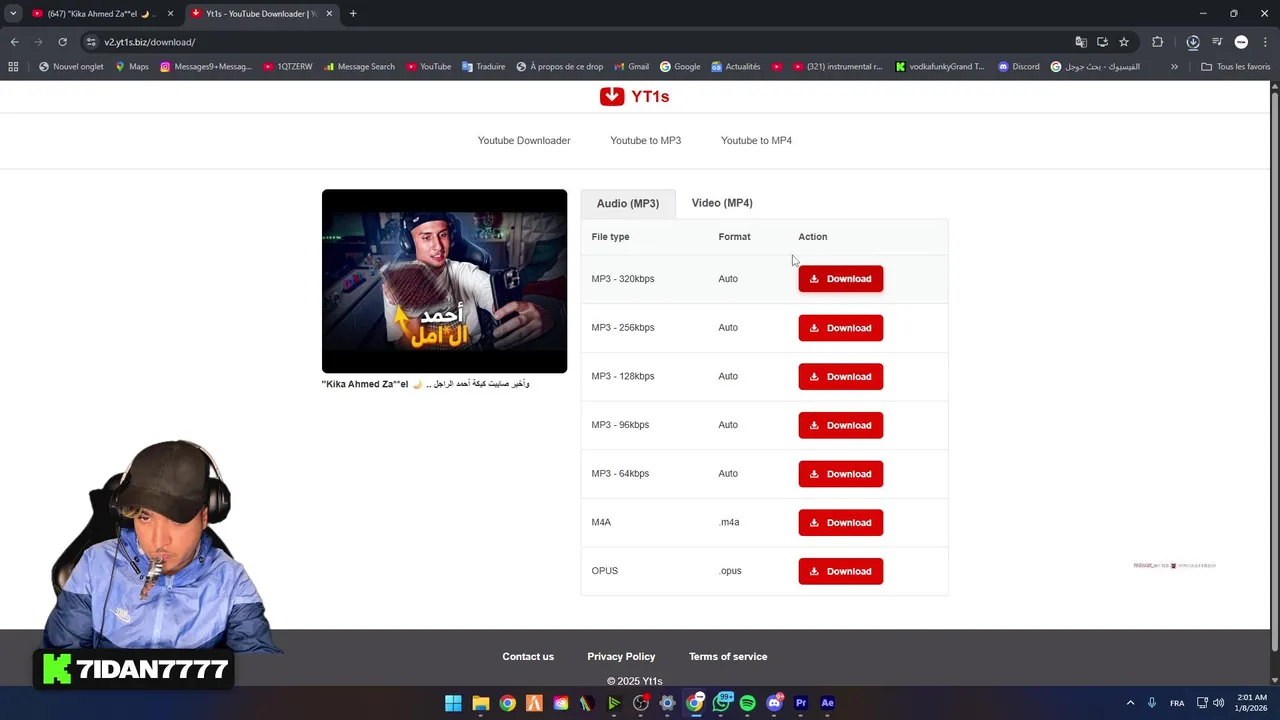Open Settings gear in the taskbar
The height and width of the screenshot is (720, 1280).
point(667,703)
